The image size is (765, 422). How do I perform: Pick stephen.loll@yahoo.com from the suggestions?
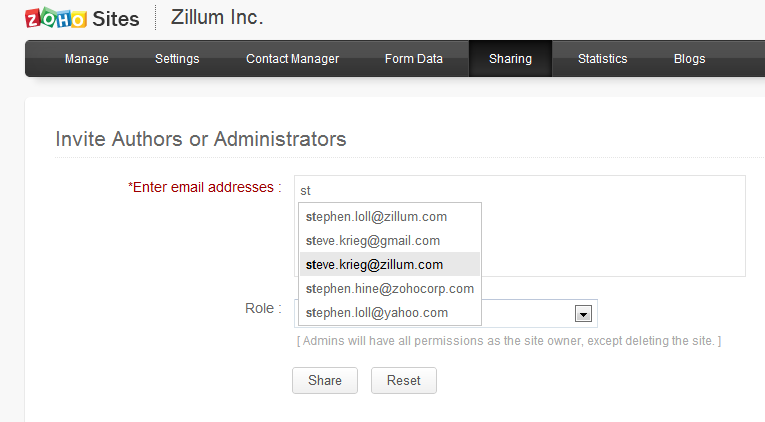pyautogui.click(x=377, y=312)
